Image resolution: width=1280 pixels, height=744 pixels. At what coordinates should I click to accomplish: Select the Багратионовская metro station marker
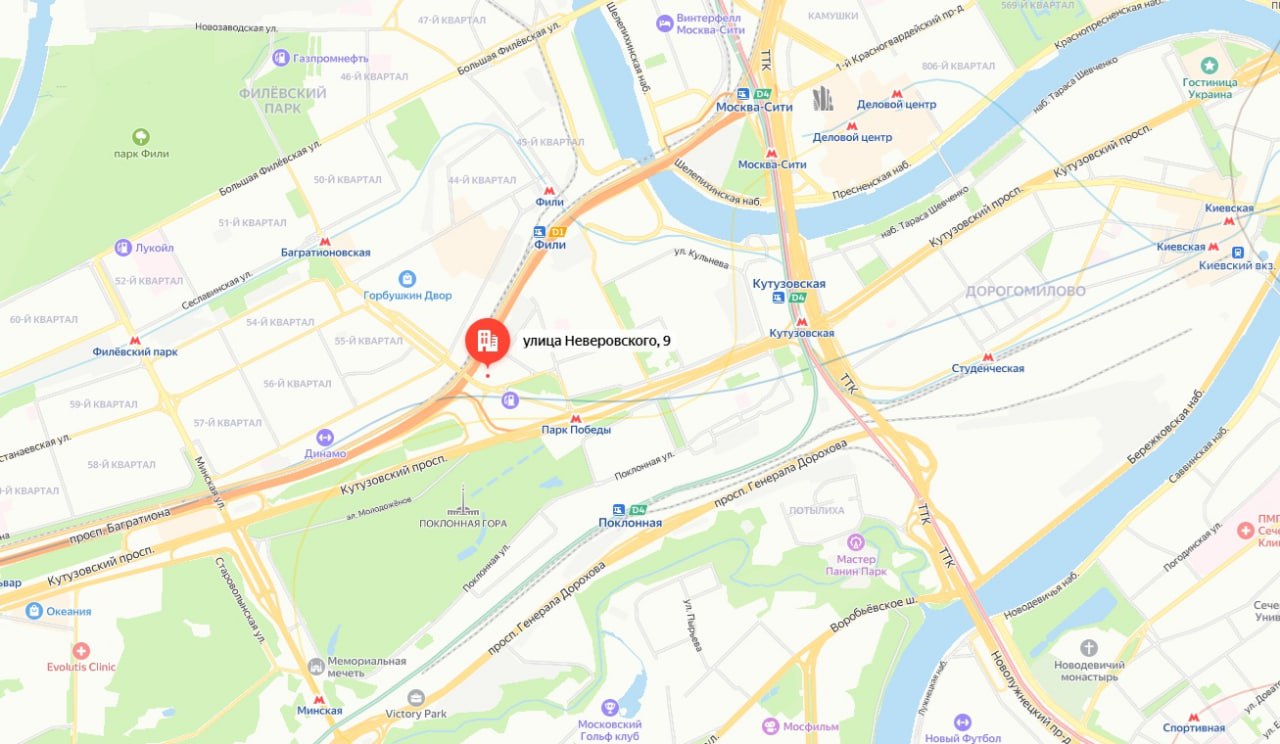(x=324, y=241)
